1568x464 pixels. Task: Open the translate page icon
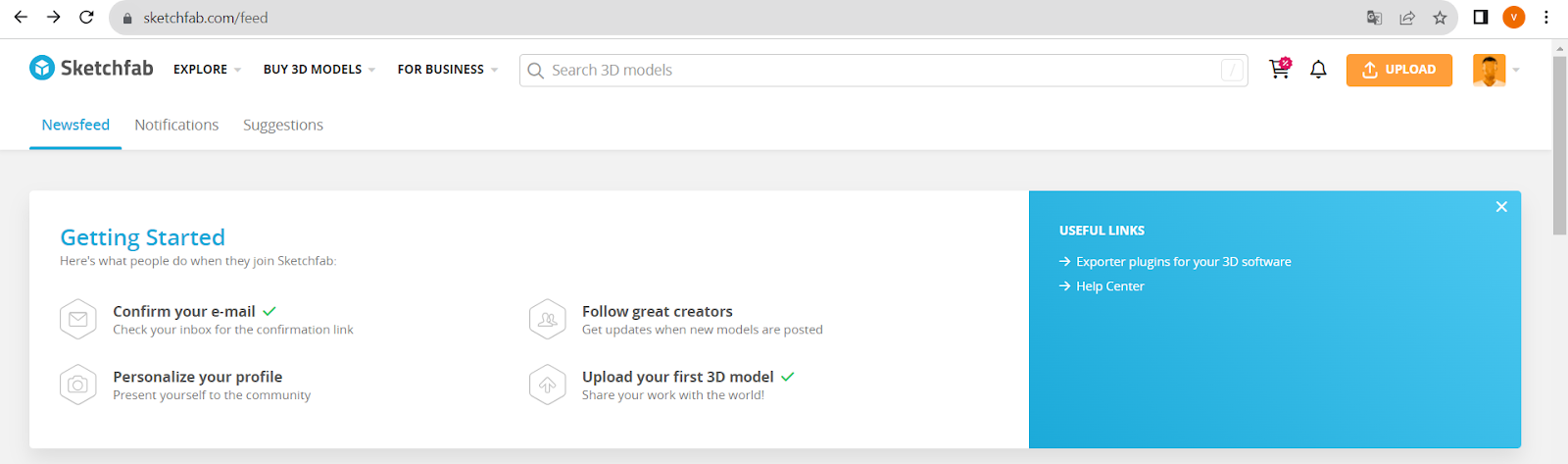(1374, 18)
